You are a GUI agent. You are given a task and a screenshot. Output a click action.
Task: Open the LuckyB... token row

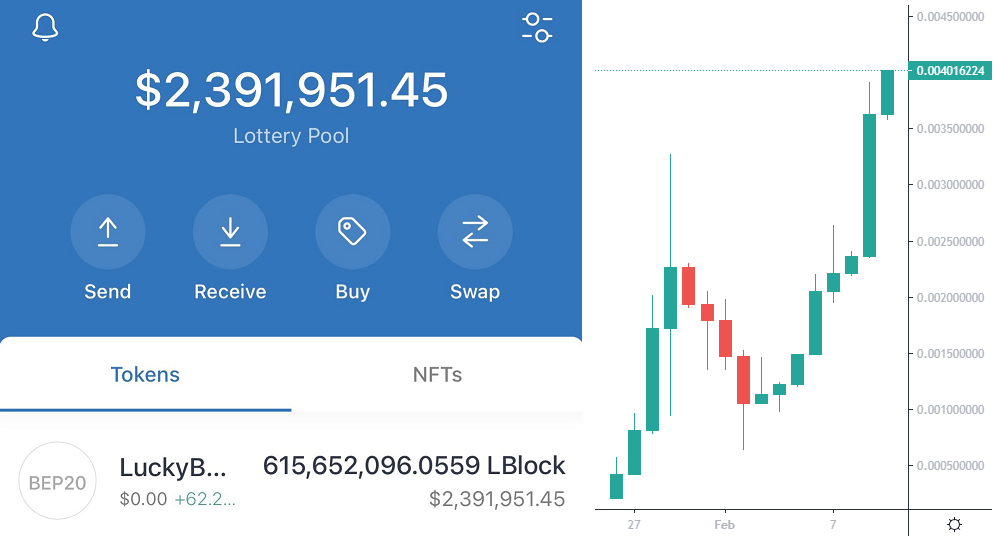pyautogui.click(x=291, y=481)
